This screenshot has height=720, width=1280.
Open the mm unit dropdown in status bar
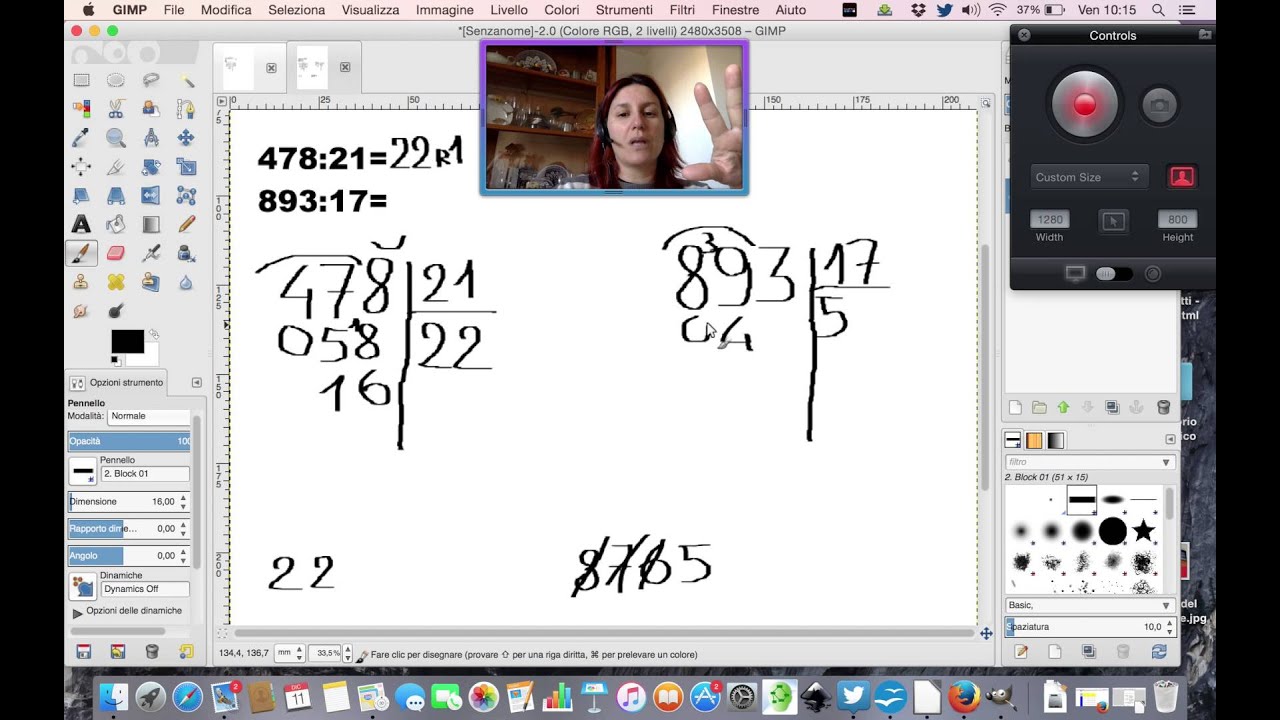288,653
